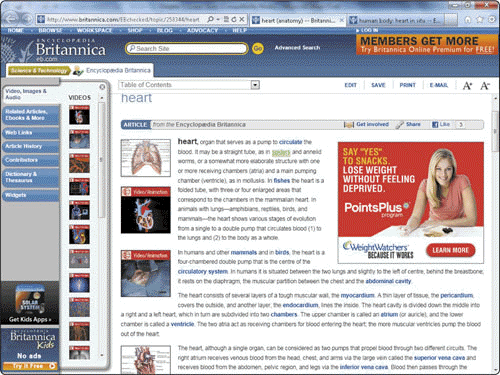Click the main page vertical scrollbar thumb
Viewport: 500px width, 375px height.
tap(496, 131)
